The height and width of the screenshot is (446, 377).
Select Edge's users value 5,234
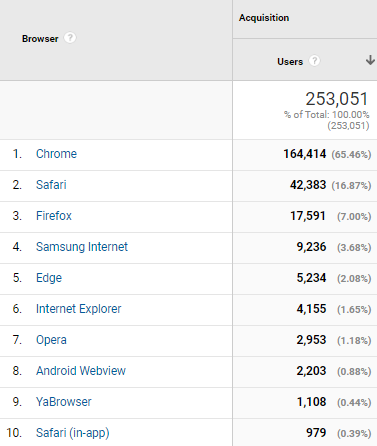pos(311,278)
